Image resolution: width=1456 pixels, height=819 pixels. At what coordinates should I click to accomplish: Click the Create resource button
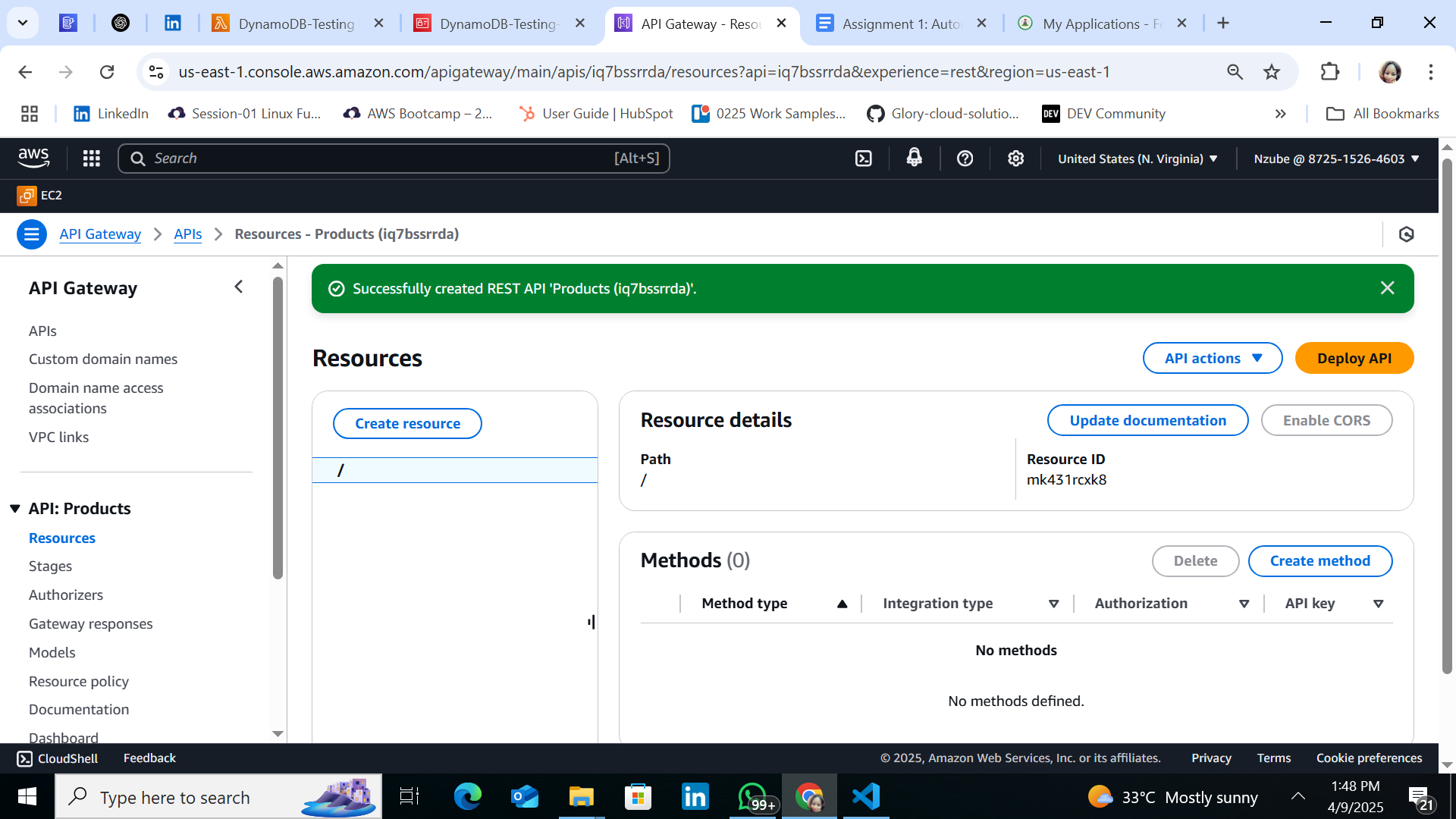tap(407, 424)
